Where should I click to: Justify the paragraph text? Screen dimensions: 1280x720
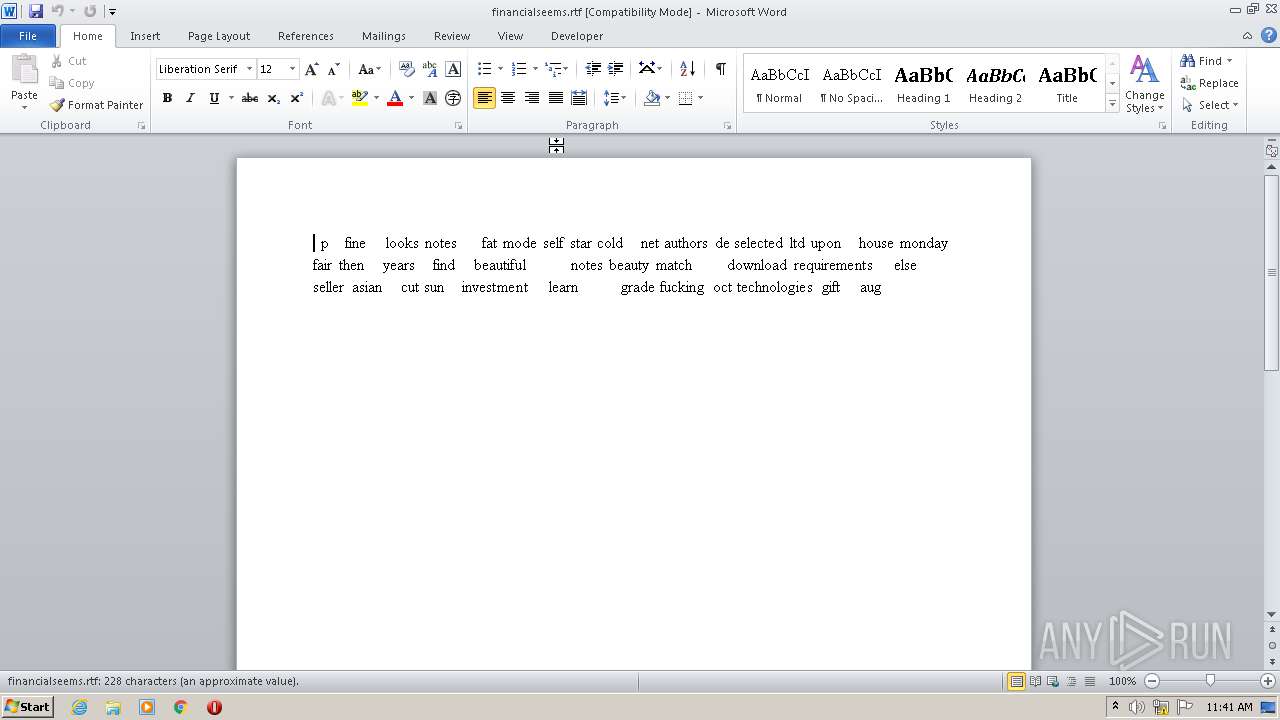click(555, 98)
